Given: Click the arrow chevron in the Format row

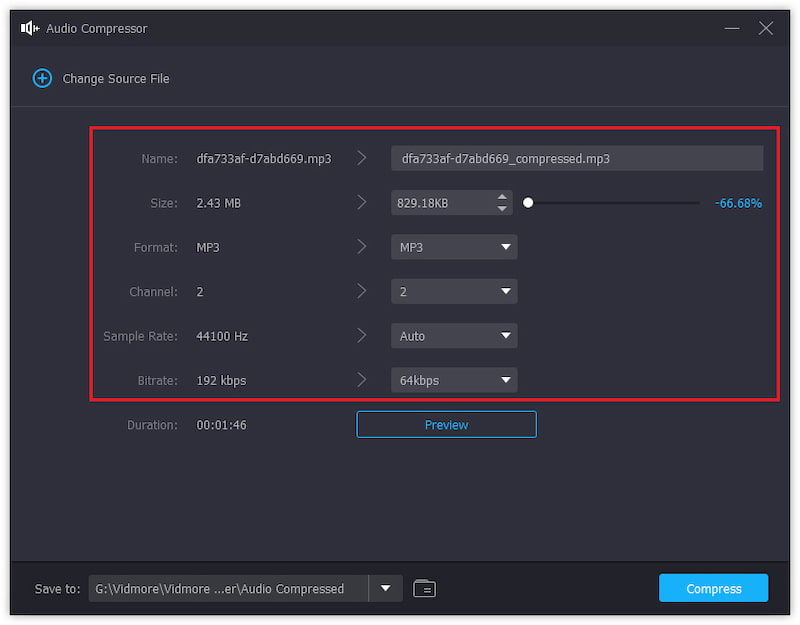Looking at the screenshot, I should click(362, 247).
